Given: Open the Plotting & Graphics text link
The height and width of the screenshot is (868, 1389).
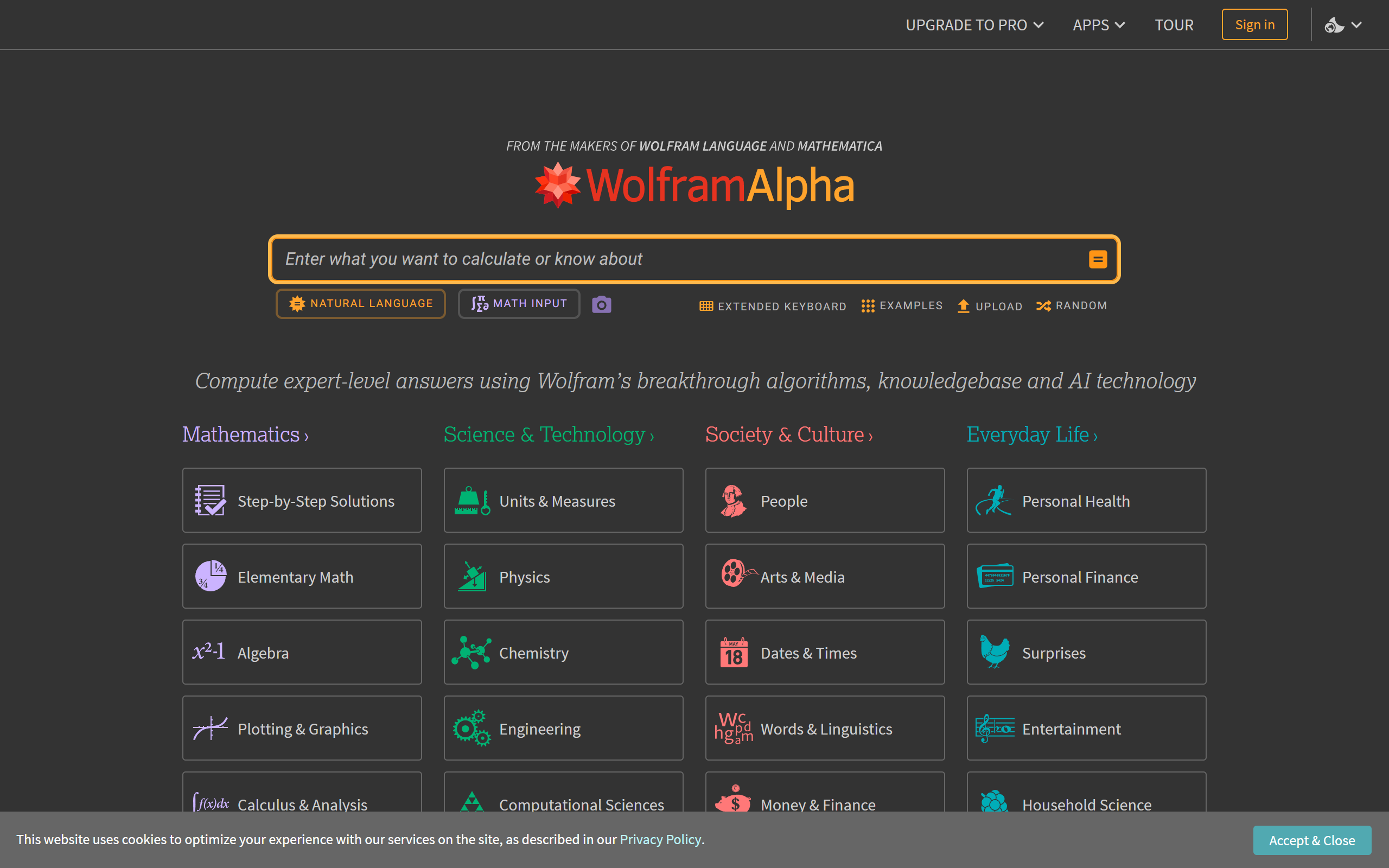Looking at the screenshot, I should 303,729.
